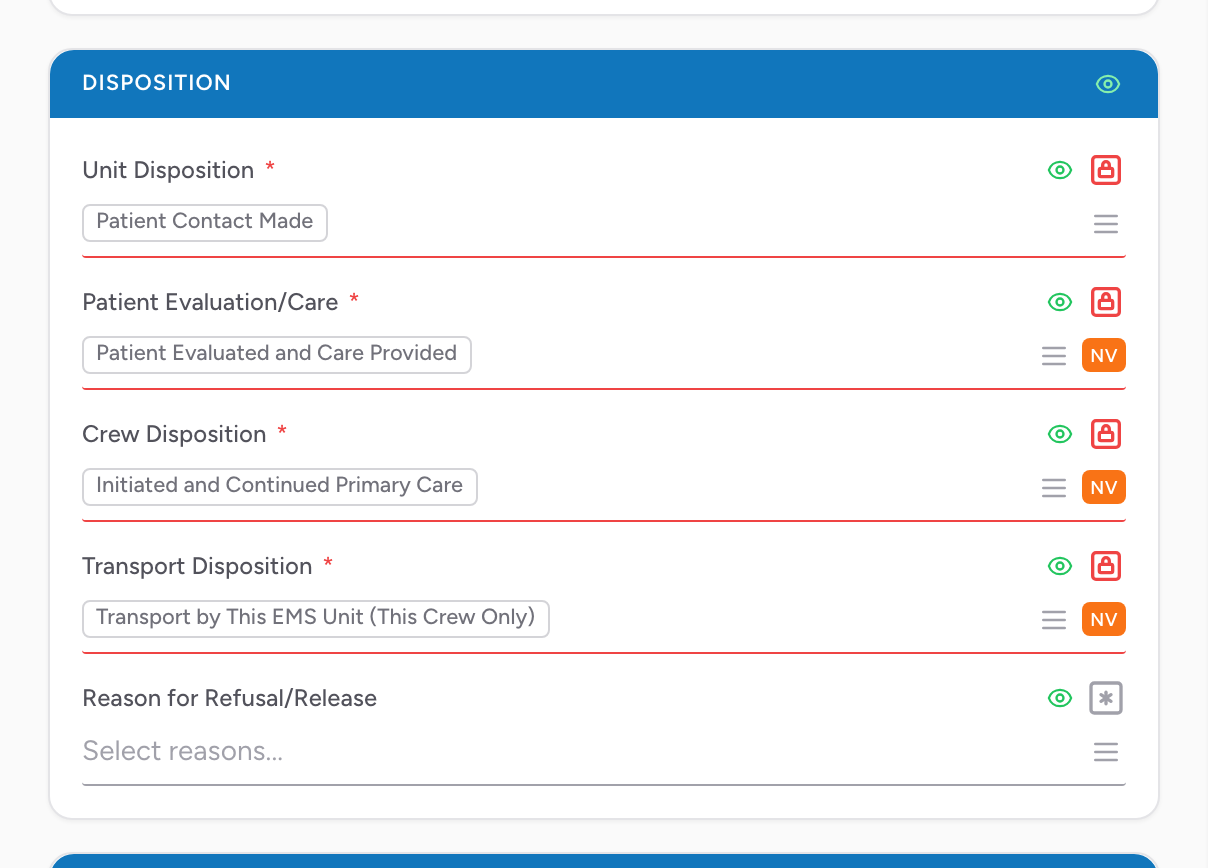Open list menu icon for Crew Disposition
This screenshot has width=1208, height=868.
tap(1054, 488)
